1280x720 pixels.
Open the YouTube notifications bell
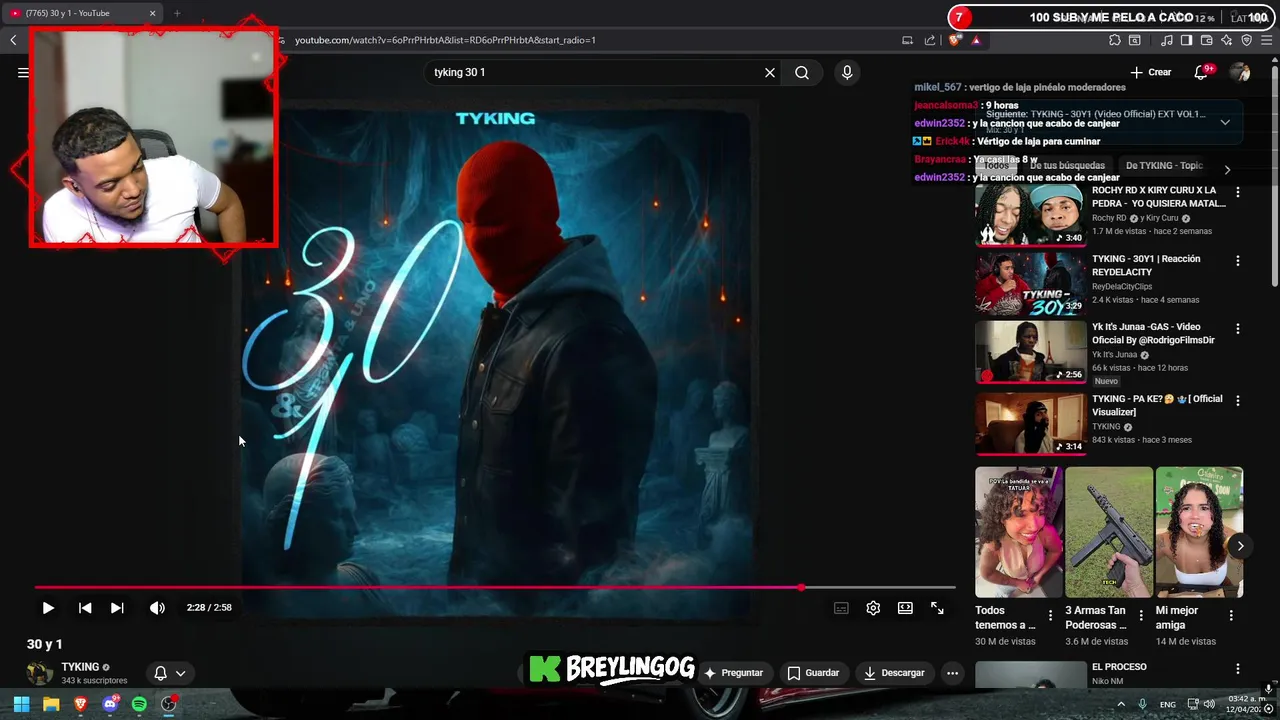1202,72
